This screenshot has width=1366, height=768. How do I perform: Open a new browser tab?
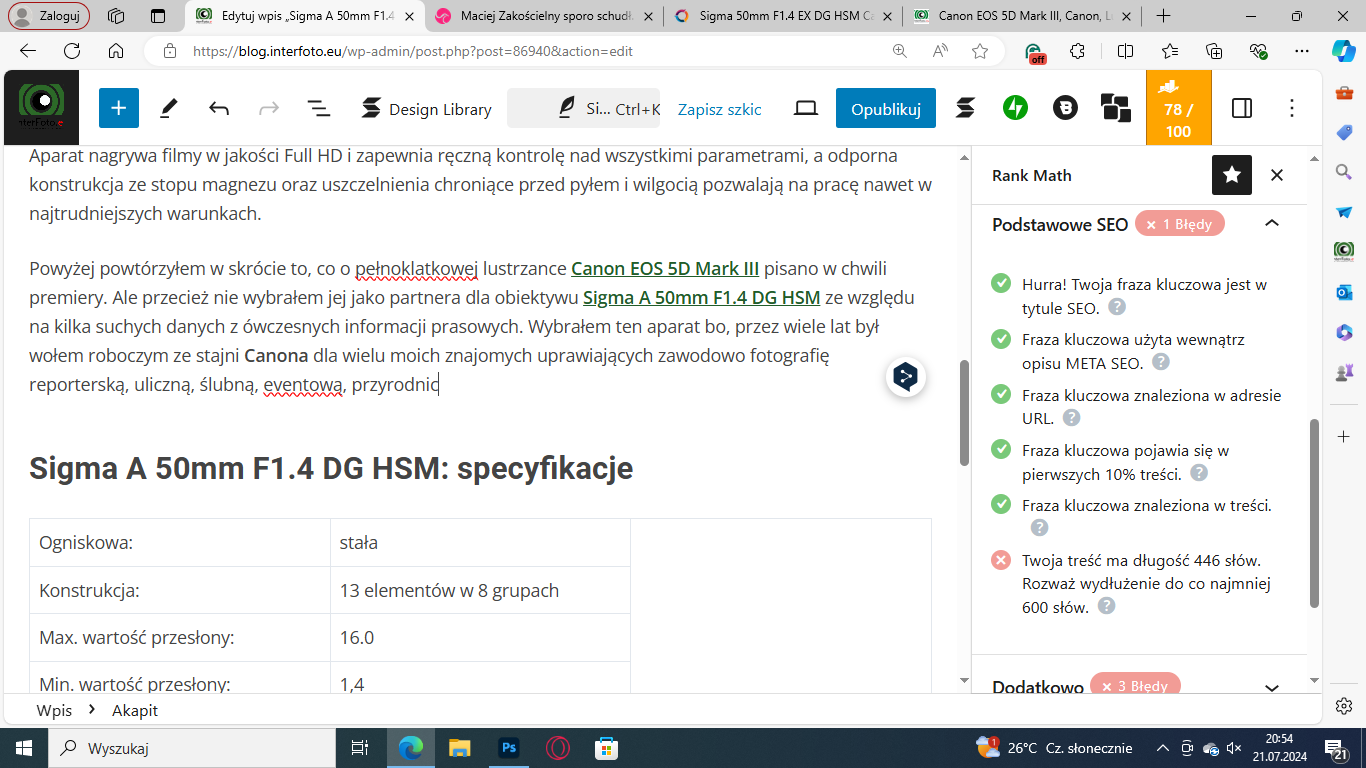[x=1163, y=16]
